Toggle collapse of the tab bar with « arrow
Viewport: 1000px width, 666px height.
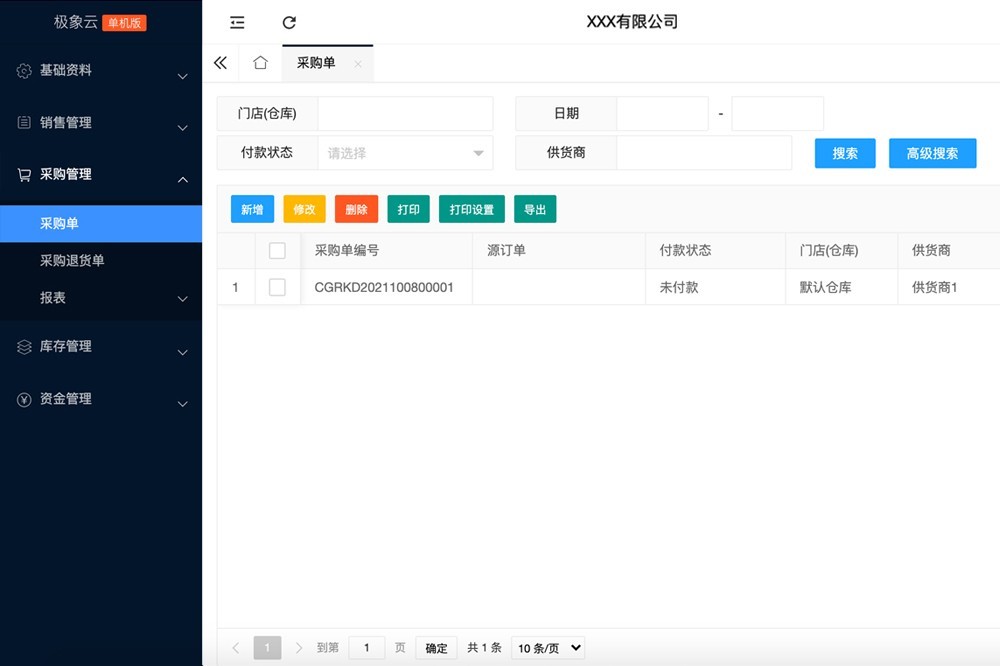(220, 62)
